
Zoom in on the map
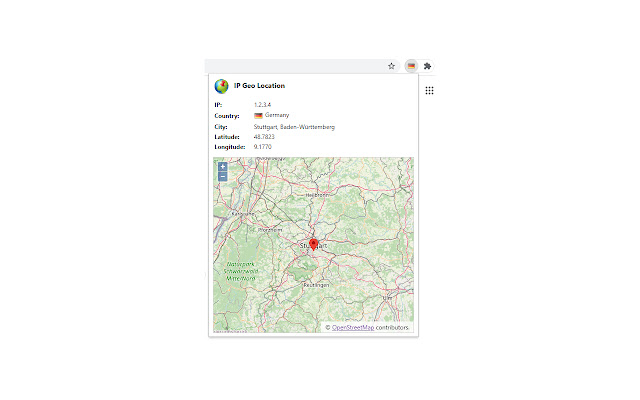pyautogui.click(x=222, y=167)
